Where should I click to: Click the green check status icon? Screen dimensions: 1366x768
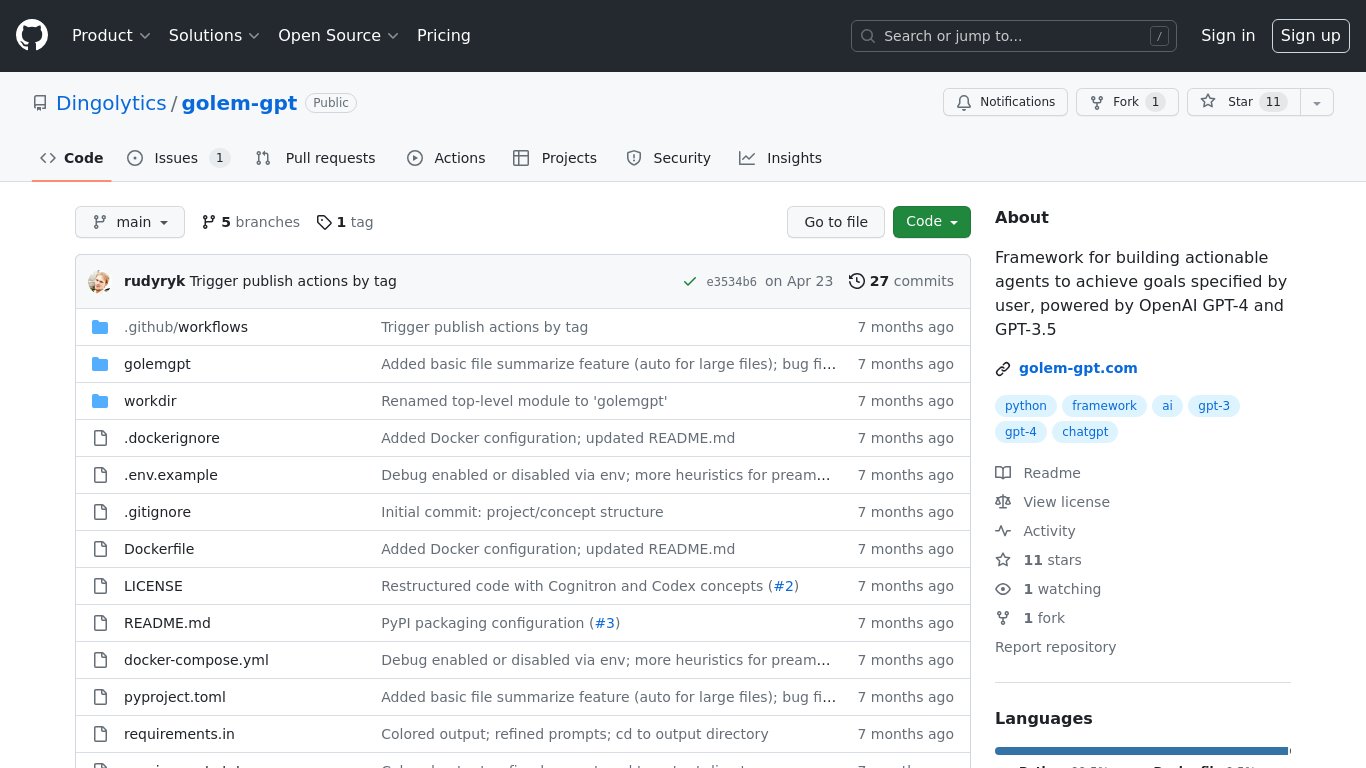(x=689, y=282)
